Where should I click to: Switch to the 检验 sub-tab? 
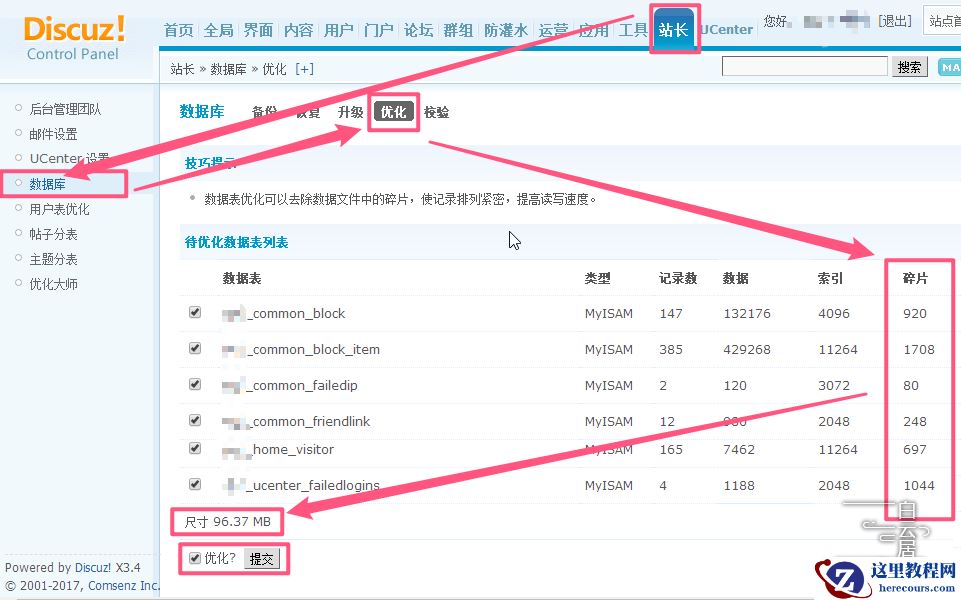click(x=436, y=113)
